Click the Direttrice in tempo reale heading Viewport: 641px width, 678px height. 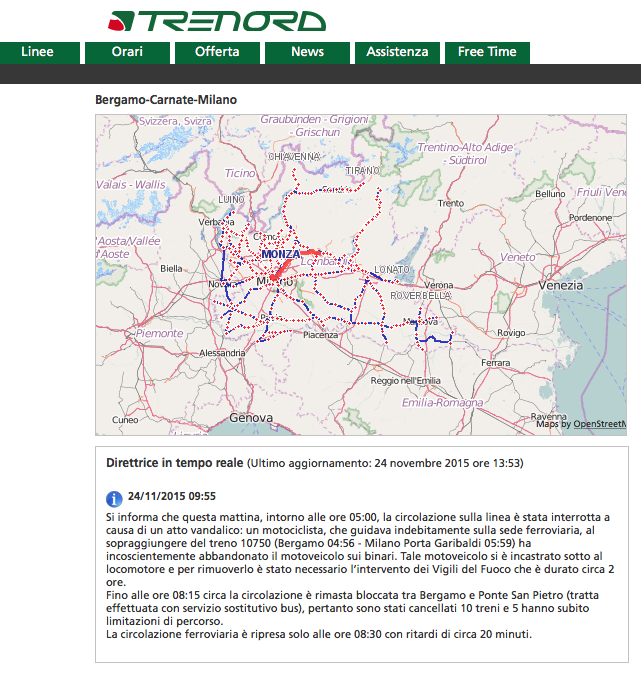[x=175, y=464]
